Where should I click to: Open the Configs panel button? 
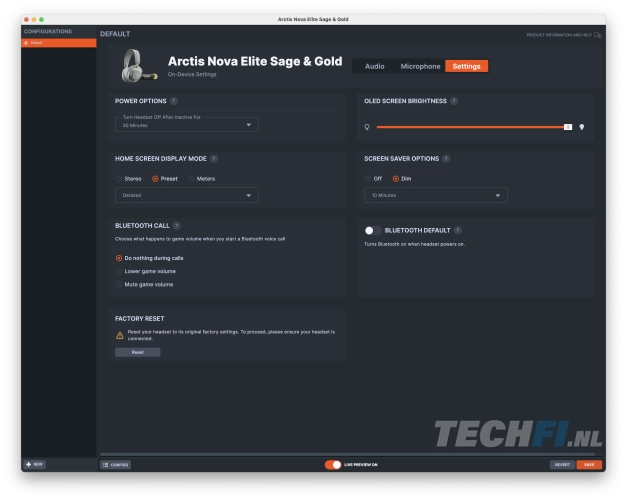[116, 465]
